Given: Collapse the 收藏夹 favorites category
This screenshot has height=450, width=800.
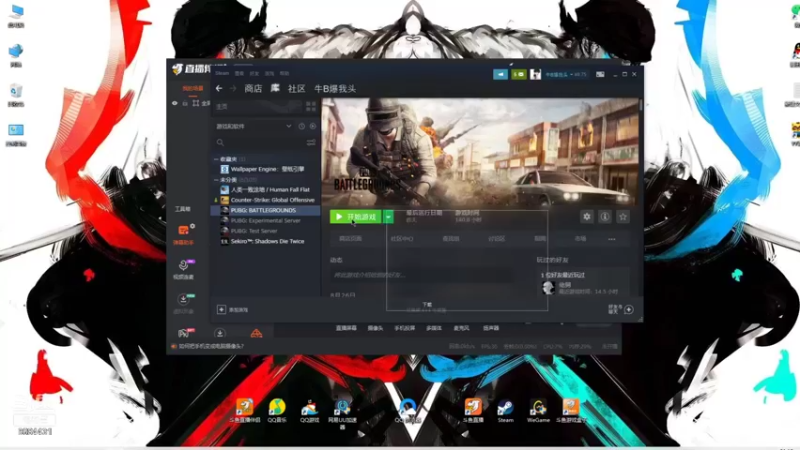Looking at the screenshot, I should pyautogui.click(x=217, y=159).
